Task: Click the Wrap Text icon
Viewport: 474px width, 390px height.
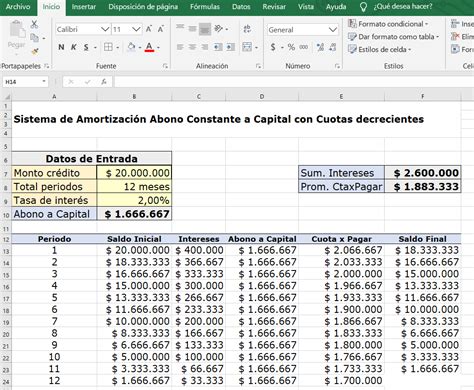Action: (x=247, y=29)
